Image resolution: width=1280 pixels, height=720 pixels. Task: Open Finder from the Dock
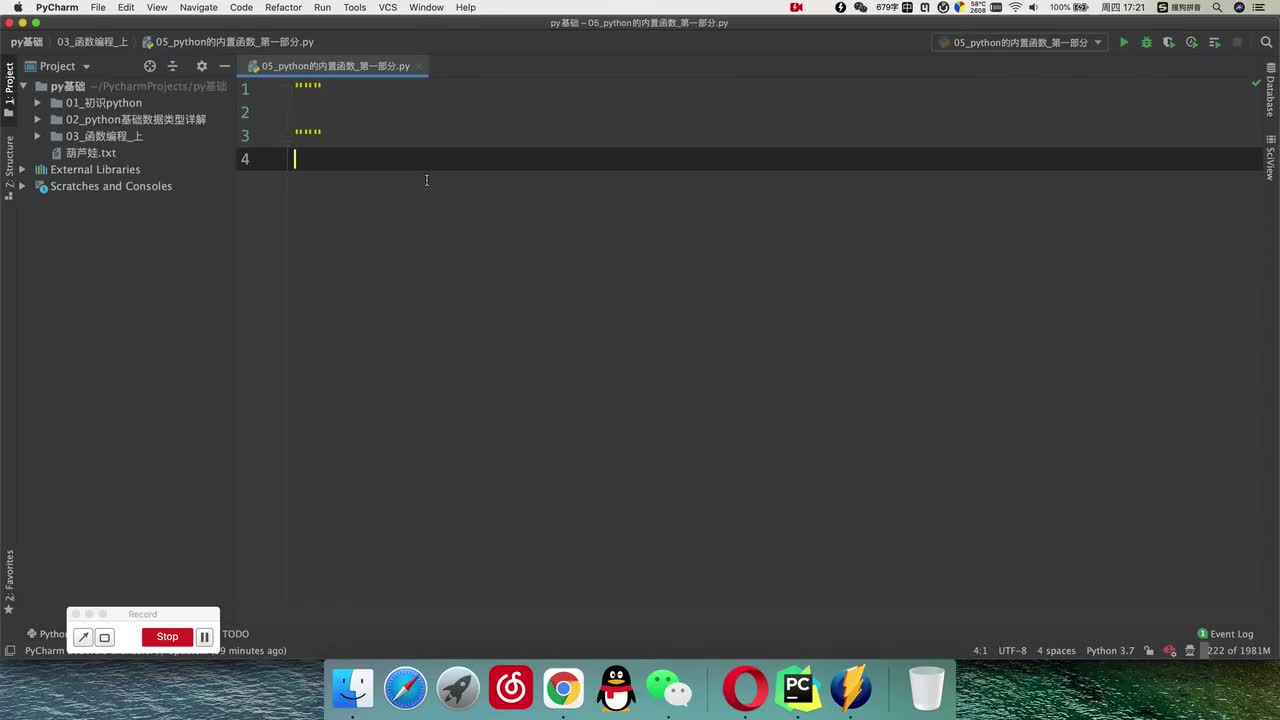(x=353, y=689)
